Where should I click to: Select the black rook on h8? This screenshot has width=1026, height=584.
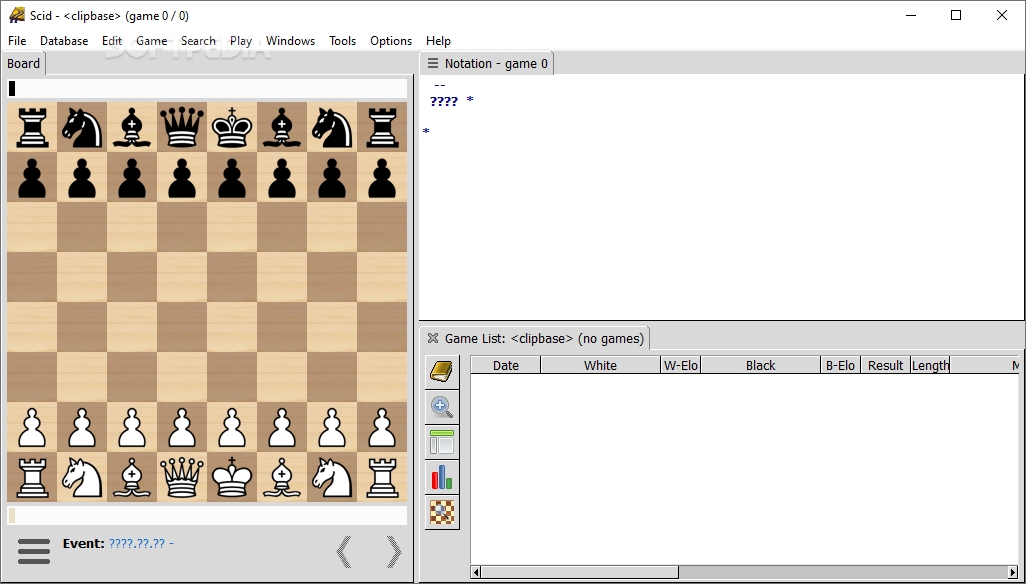(x=382, y=127)
